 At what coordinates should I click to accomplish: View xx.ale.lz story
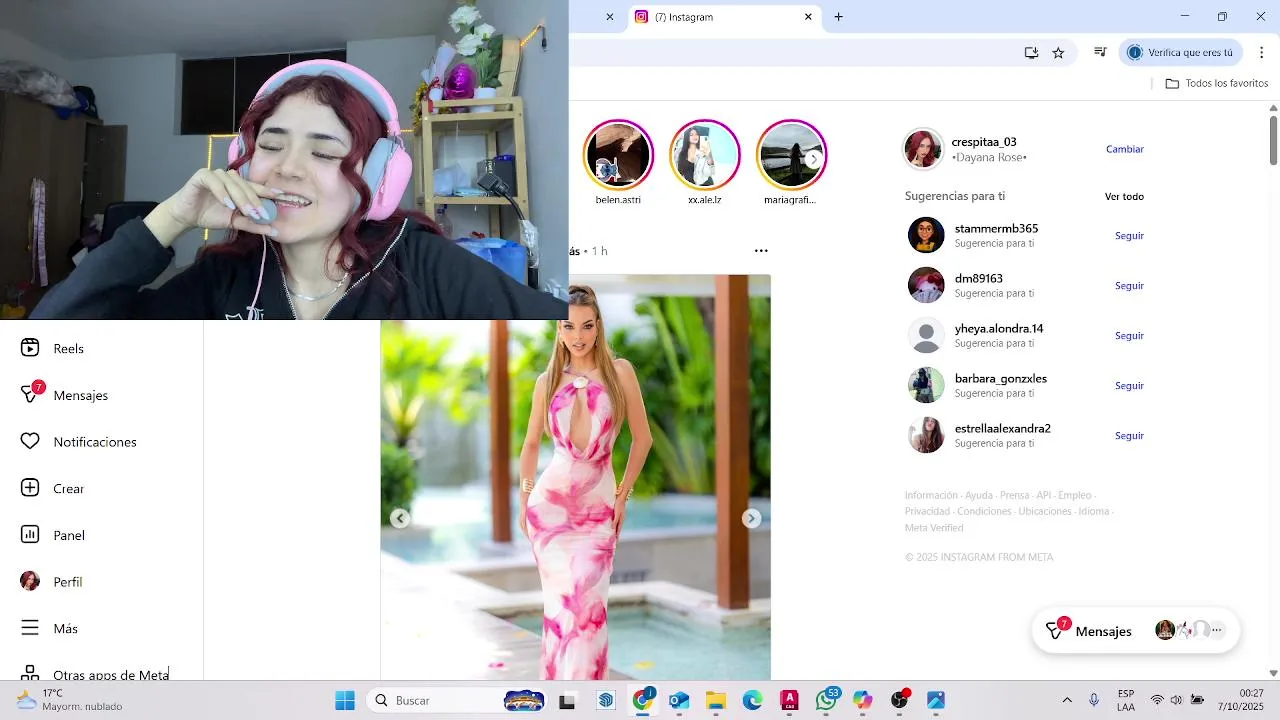pos(705,155)
